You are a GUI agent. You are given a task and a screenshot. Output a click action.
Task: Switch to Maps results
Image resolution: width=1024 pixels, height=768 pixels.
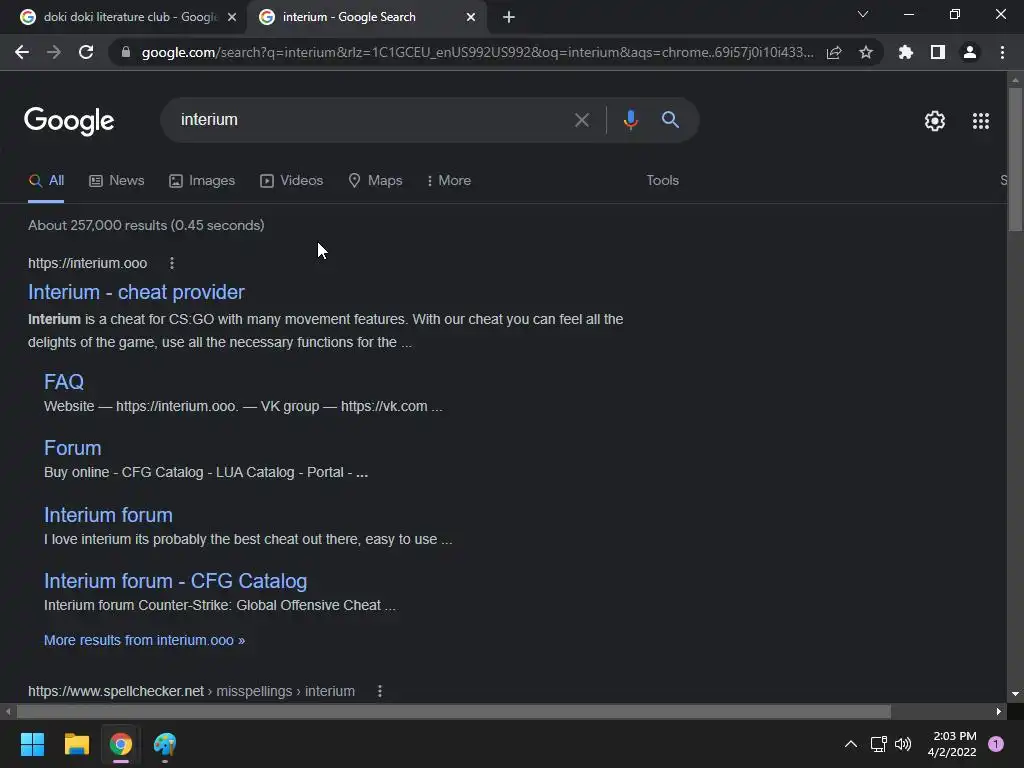[375, 180]
